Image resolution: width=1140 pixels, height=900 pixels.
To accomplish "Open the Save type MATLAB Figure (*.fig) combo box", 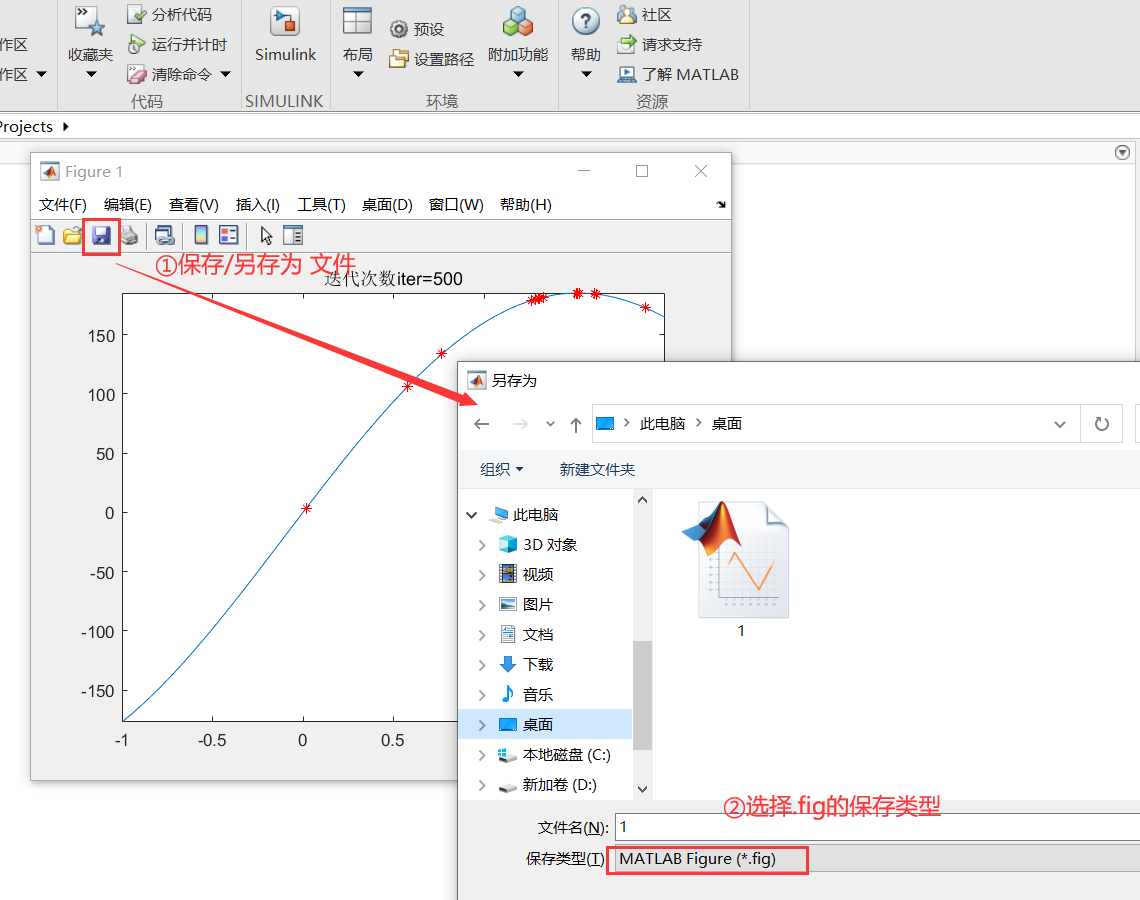I will coord(878,859).
